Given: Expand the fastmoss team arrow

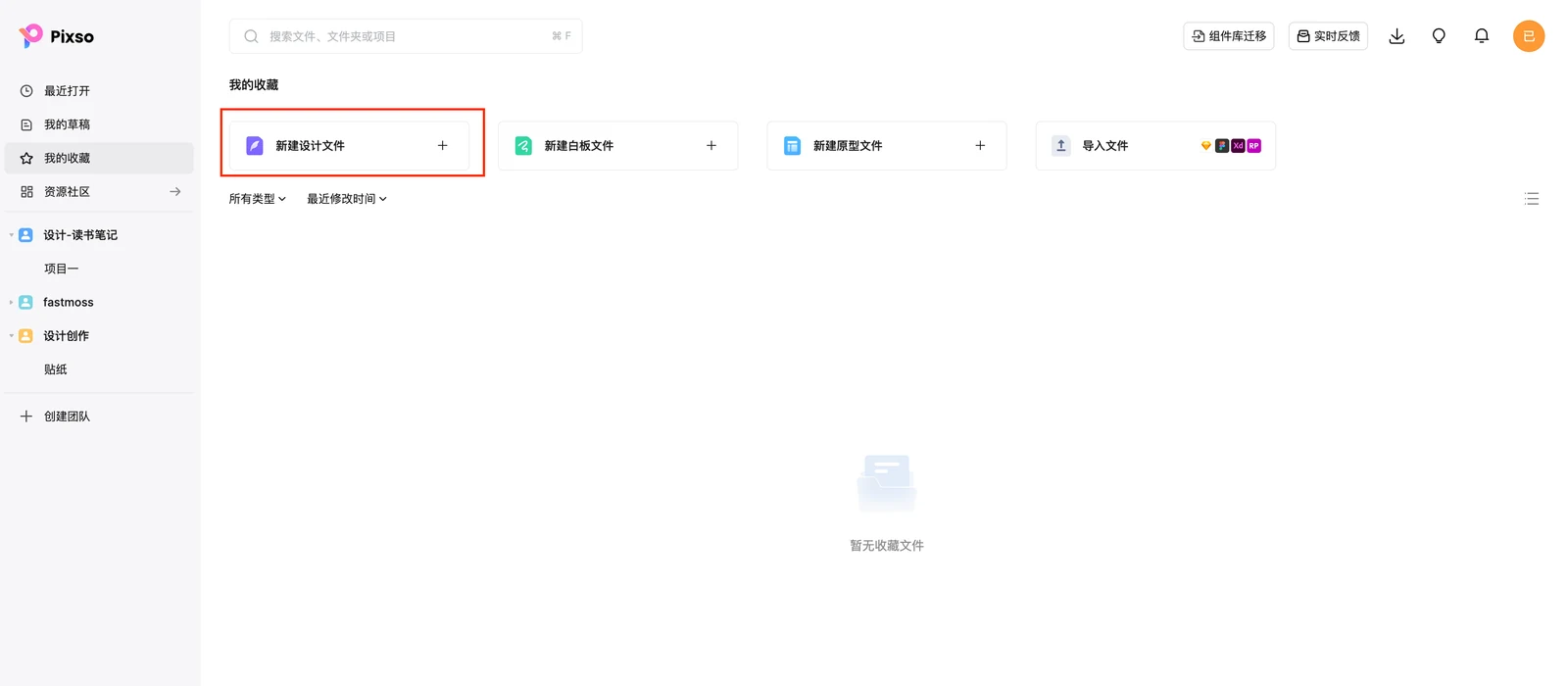Looking at the screenshot, I should pyautogui.click(x=12, y=303).
